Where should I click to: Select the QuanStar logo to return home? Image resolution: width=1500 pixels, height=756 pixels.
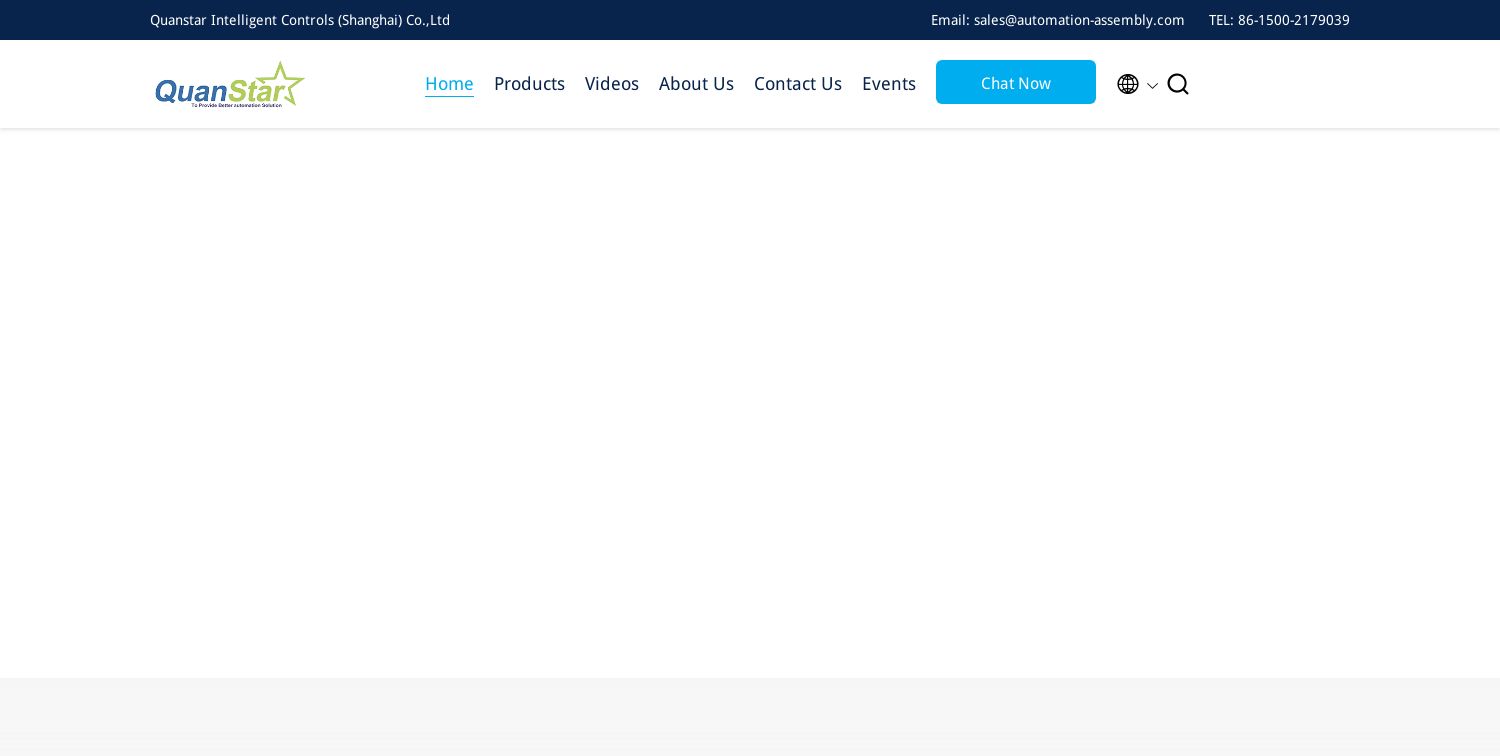pyautogui.click(x=230, y=84)
